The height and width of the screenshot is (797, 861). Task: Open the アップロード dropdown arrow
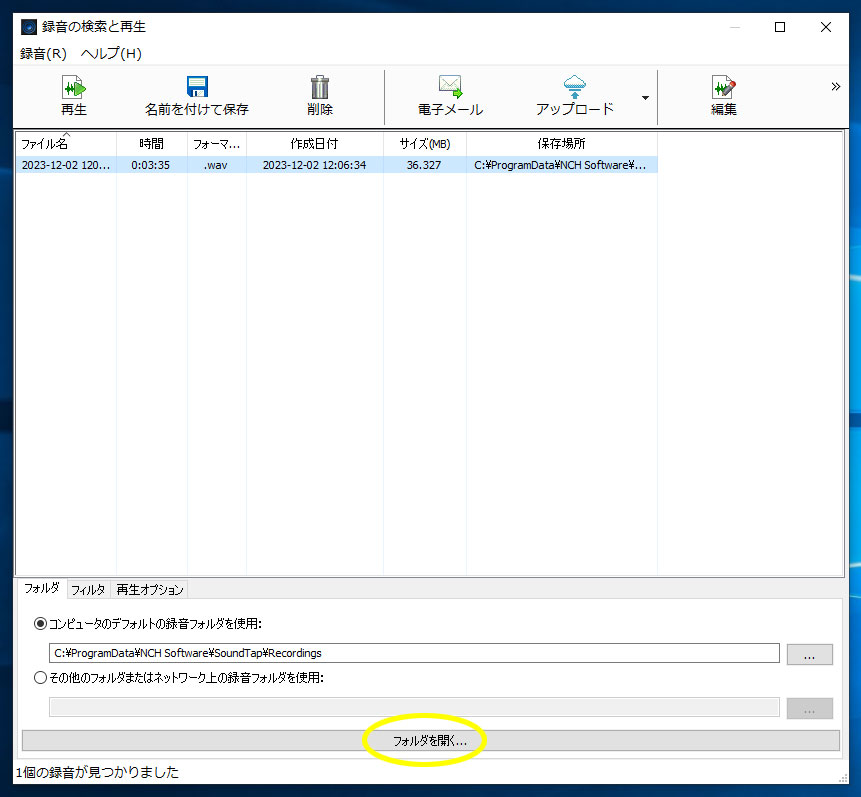[x=645, y=98]
